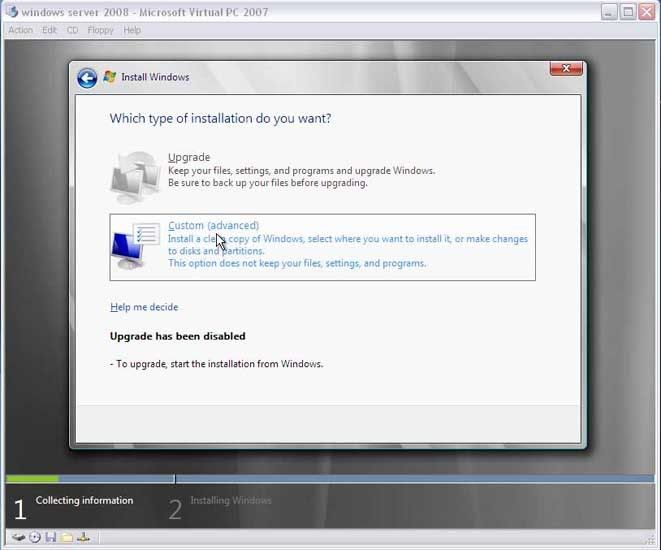
Task: Choose the Custom (advanced) installation option
Action: click(x=322, y=247)
